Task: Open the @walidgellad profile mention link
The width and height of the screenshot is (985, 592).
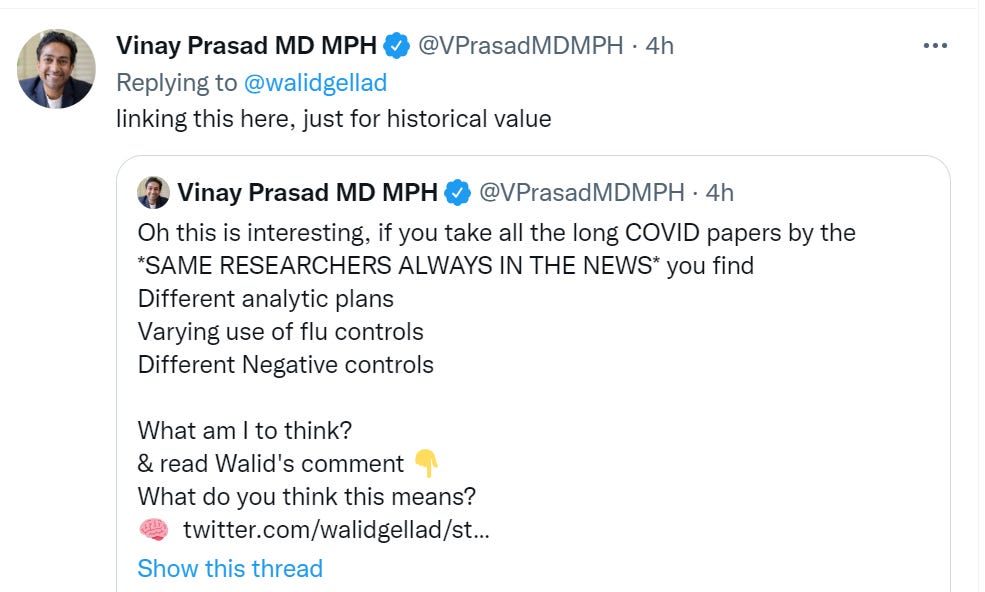Action: click(x=315, y=82)
